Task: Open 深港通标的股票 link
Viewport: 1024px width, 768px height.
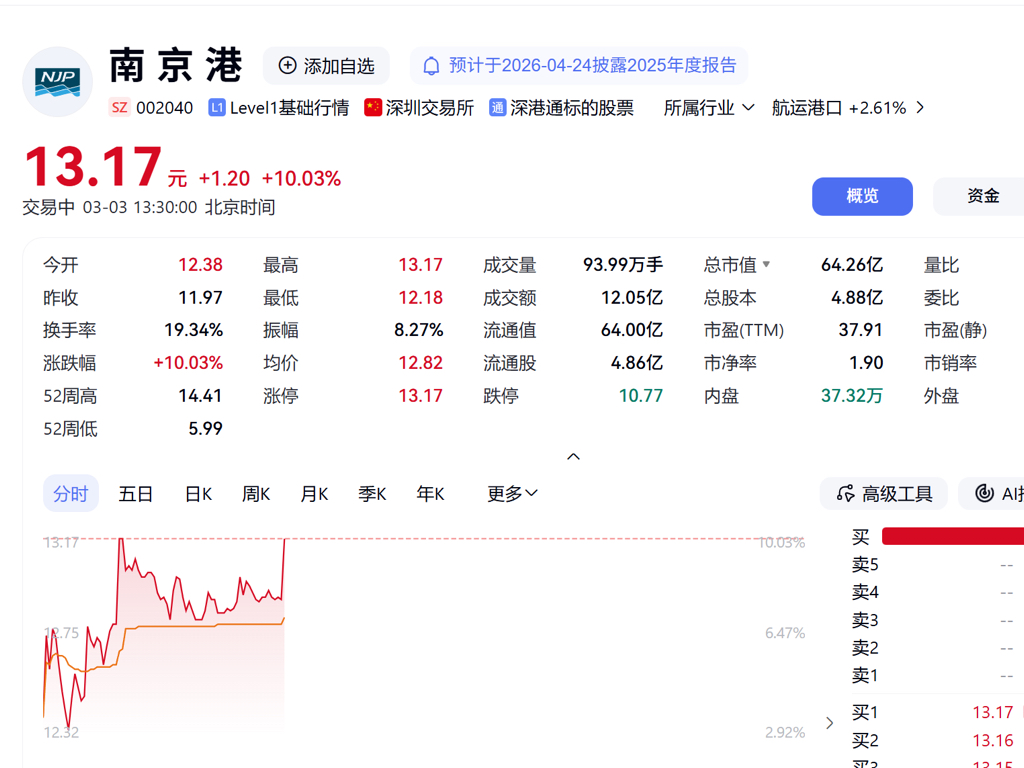Action: coord(572,108)
